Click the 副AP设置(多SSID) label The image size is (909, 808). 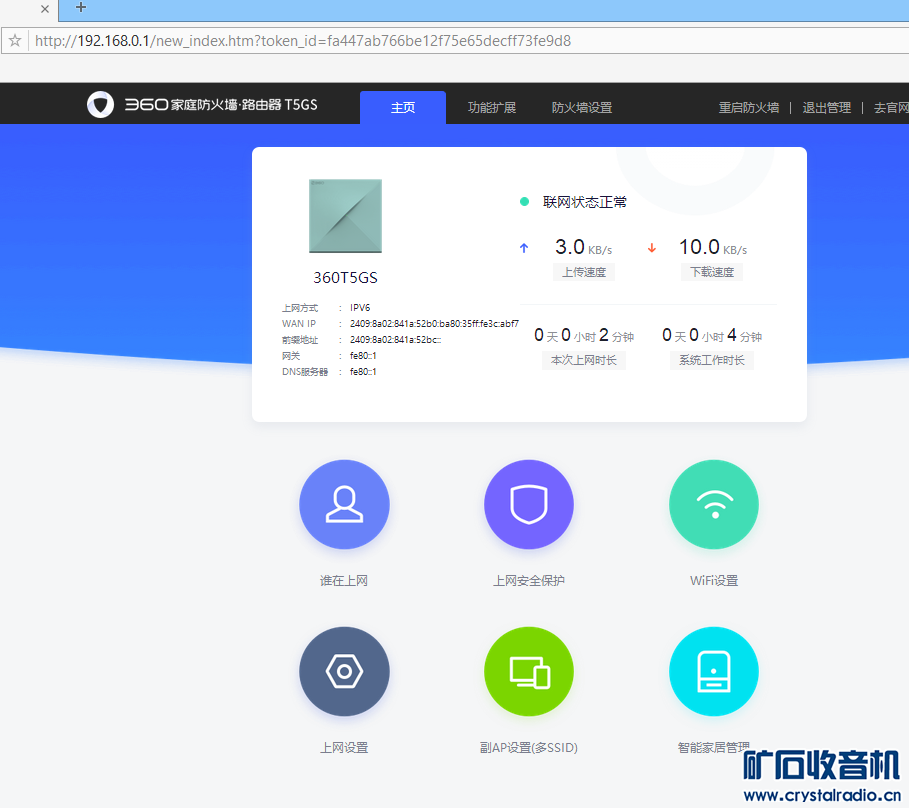529,747
